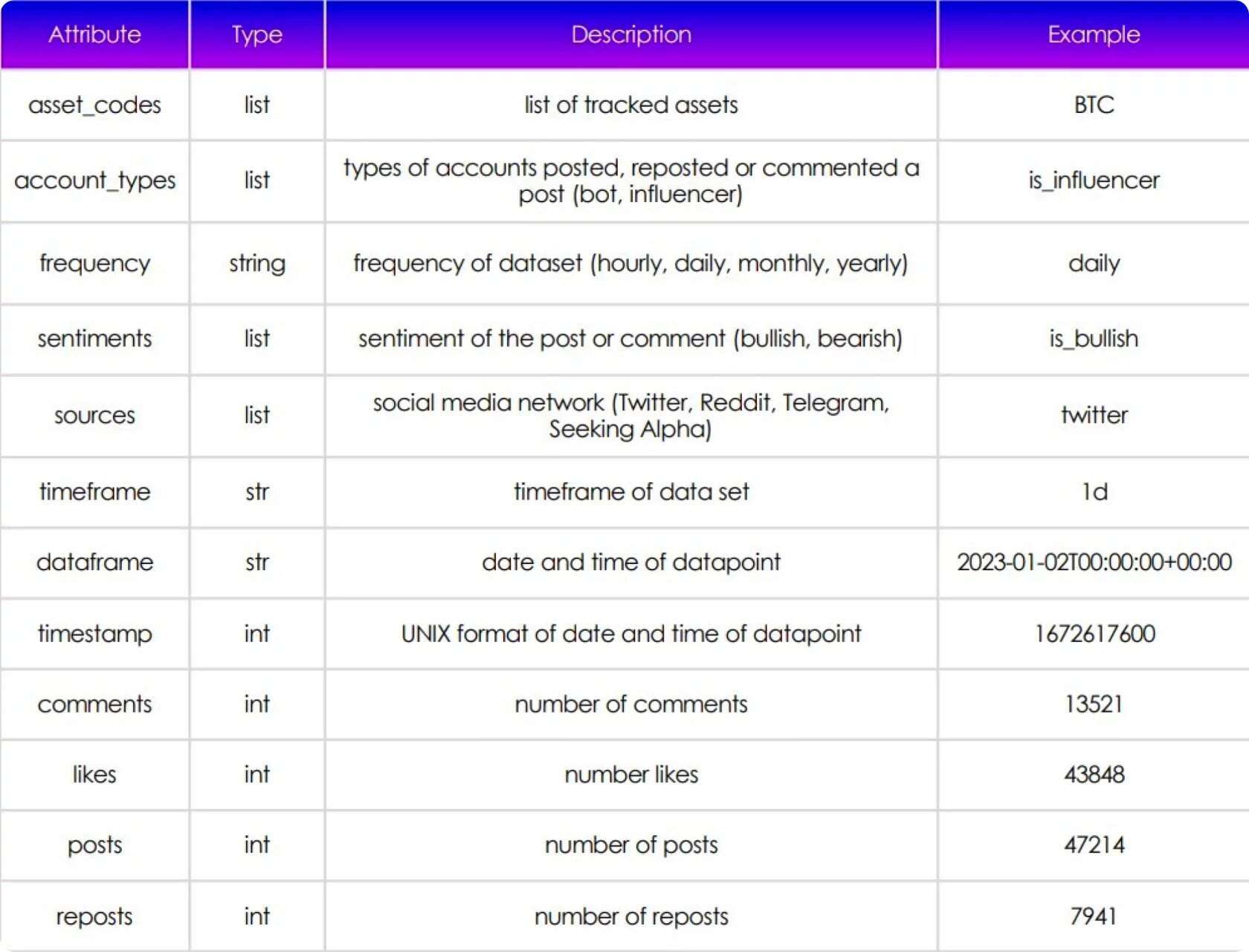Click the 'int' type in posts row
The image size is (1249, 952).
click(257, 845)
